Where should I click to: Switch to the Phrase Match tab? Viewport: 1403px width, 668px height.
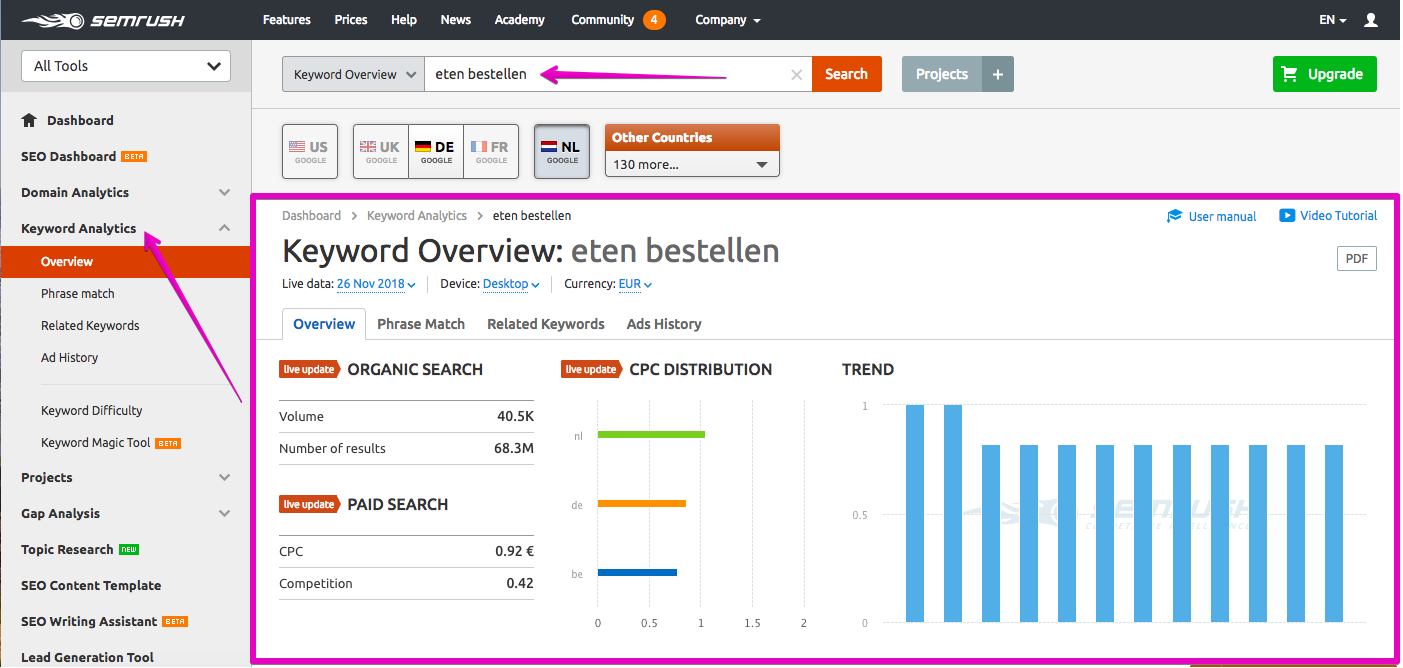pyautogui.click(x=421, y=324)
